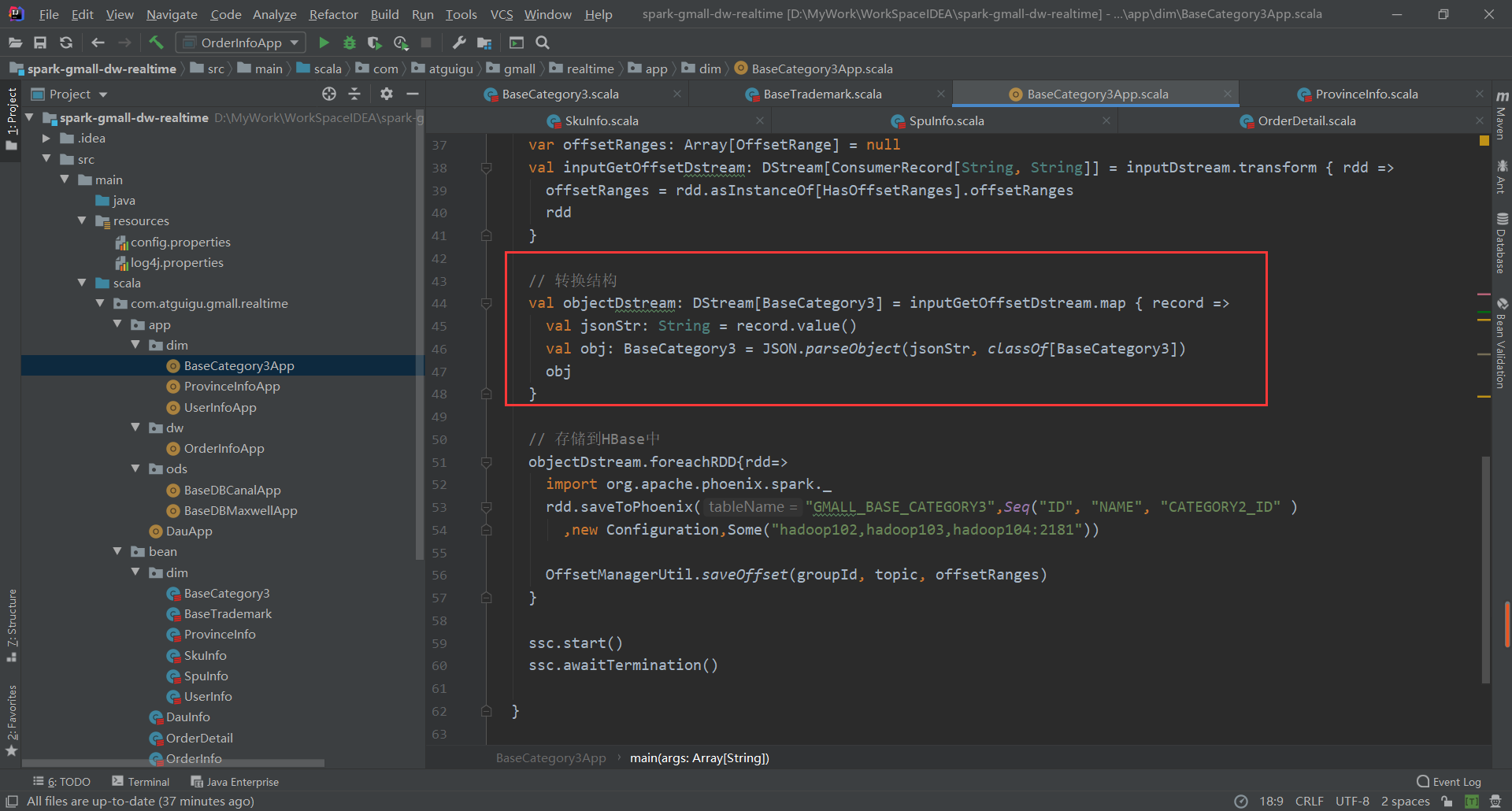The width and height of the screenshot is (1512, 811).
Task: Open Project panel gear options
Action: pyautogui.click(x=386, y=94)
